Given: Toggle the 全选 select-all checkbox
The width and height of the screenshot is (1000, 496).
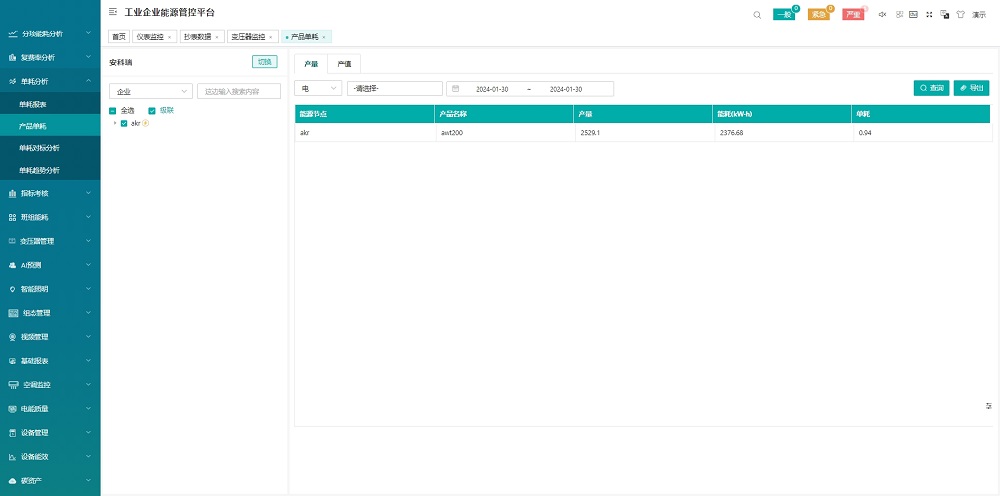Looking at the screenshot, I should [x=113, y=110].
